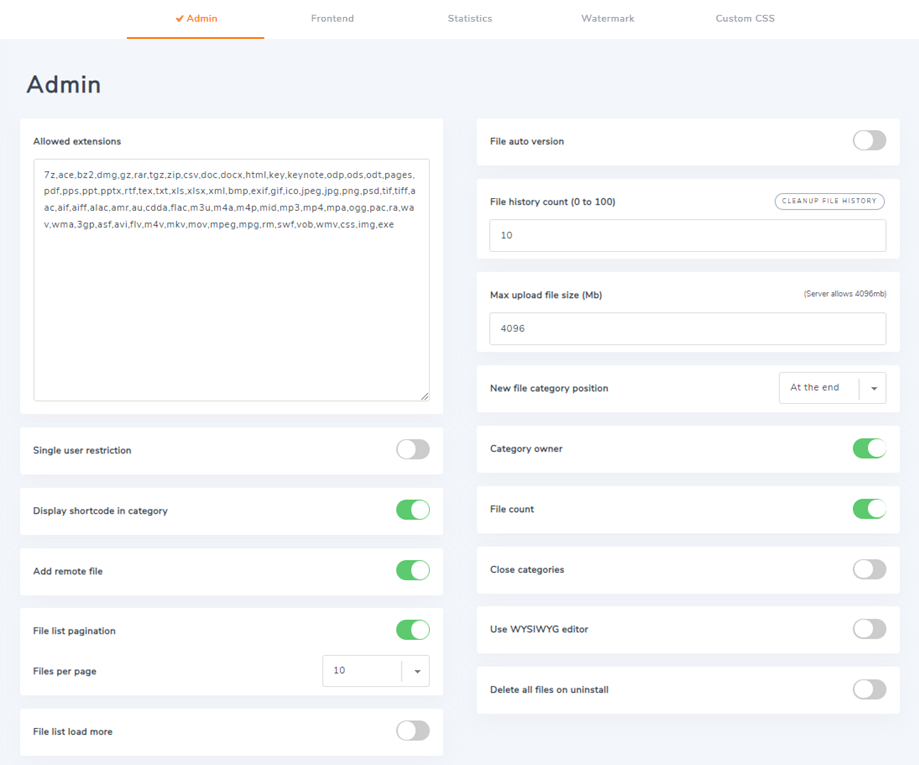
Task: Click inside the Allowed extensions textarea
Action: tap(231, 300)
